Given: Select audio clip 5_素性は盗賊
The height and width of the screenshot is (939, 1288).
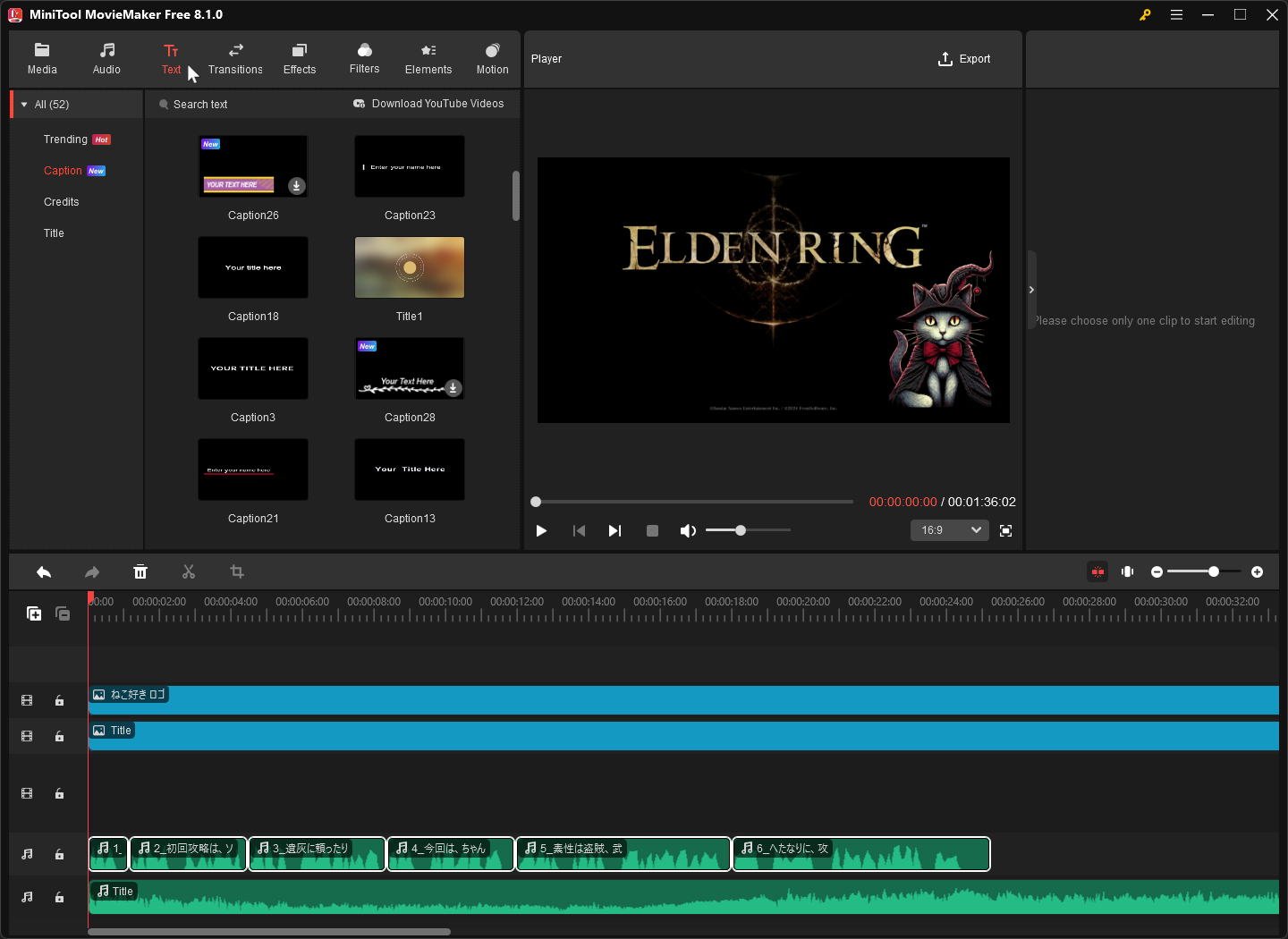Looking at the screenshot, I should coord(623,854).
